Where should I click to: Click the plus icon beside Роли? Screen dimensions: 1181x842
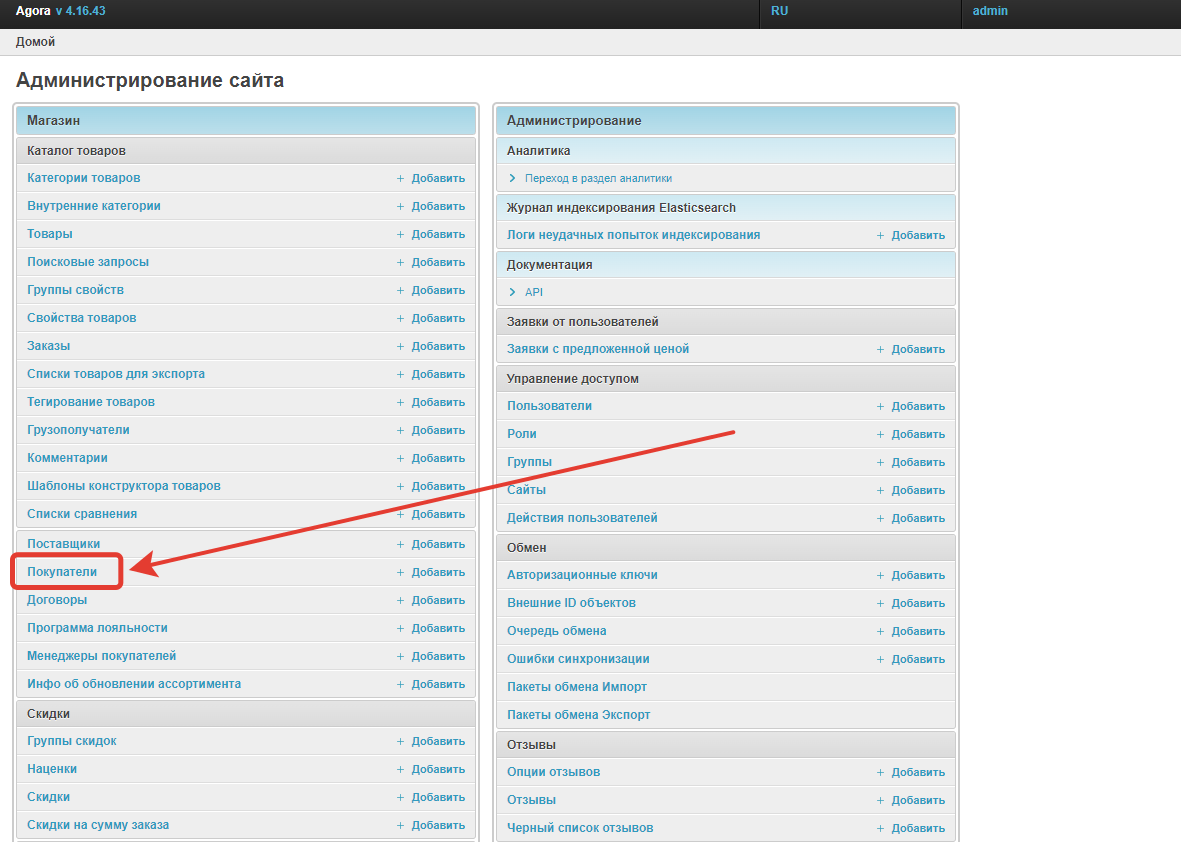(880, 434)
